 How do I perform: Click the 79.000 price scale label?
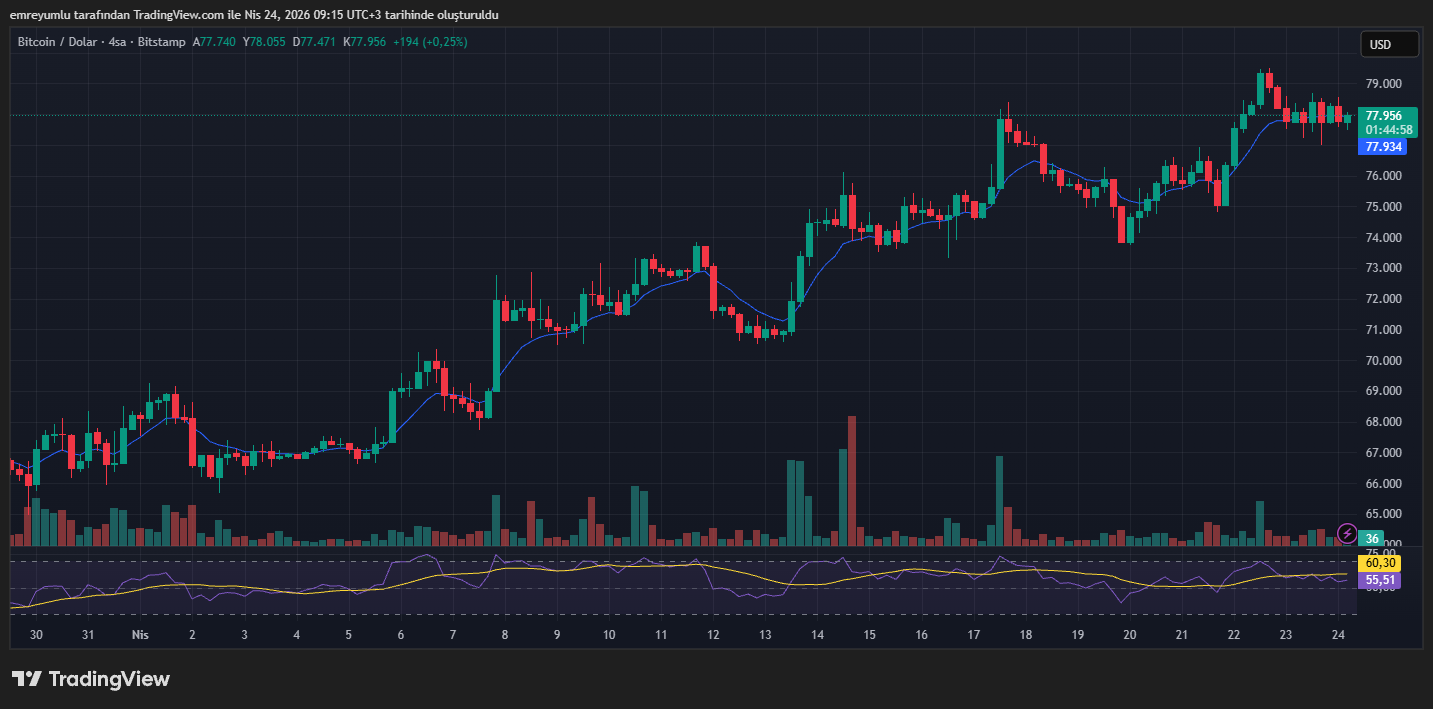pyautogui.click(x=1383, y=83)
